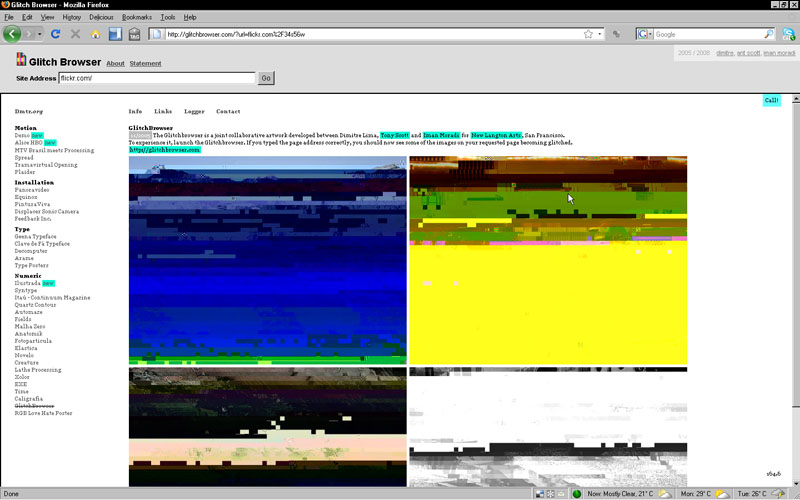Go back with the green Back arrow
Image resolution: width=800 pixels, height=500 pixels.
click(12, 34)
